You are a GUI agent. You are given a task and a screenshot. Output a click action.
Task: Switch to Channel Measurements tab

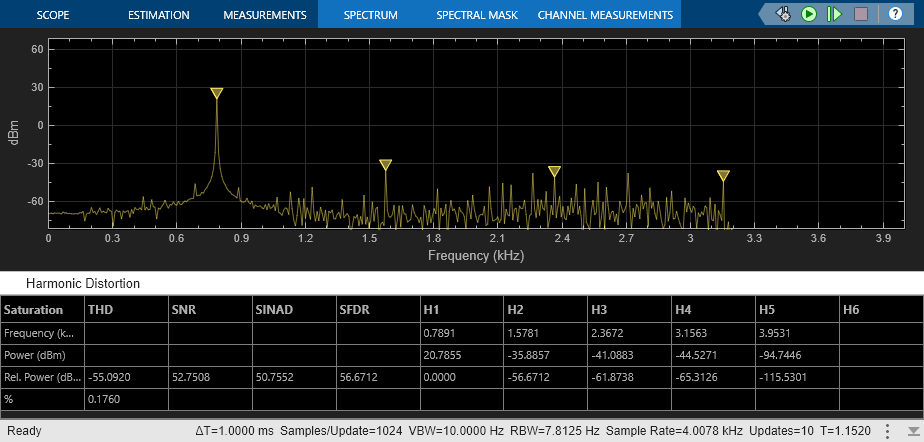pos(605,15)
